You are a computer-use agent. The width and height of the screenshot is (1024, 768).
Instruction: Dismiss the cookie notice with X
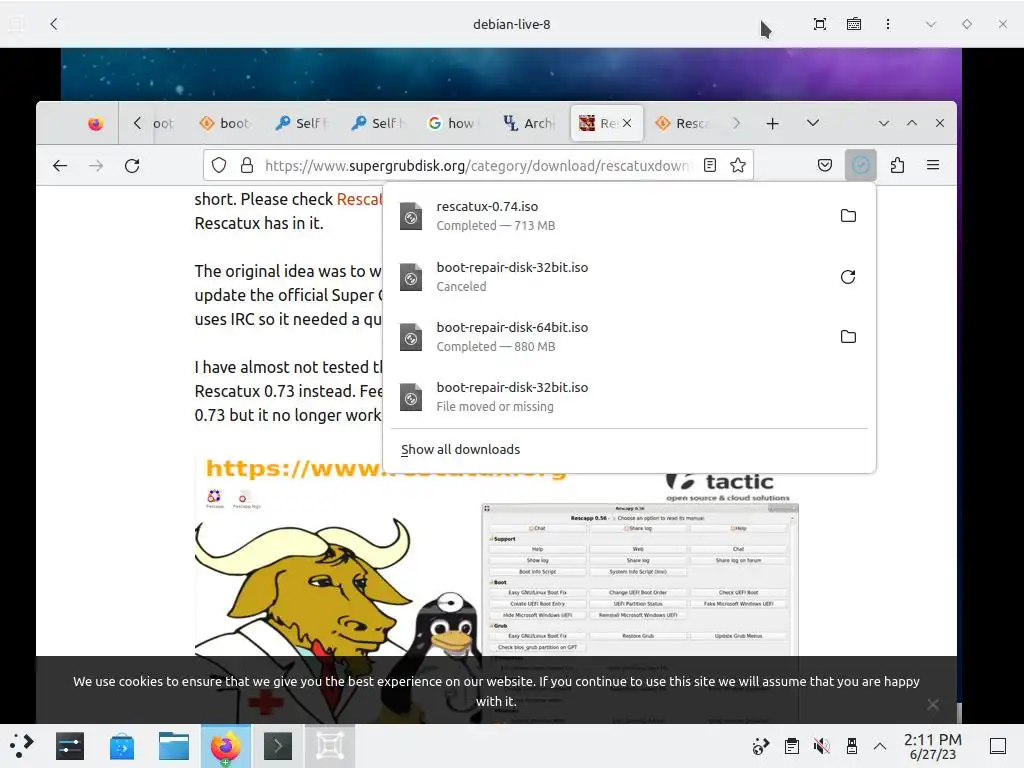933,704
